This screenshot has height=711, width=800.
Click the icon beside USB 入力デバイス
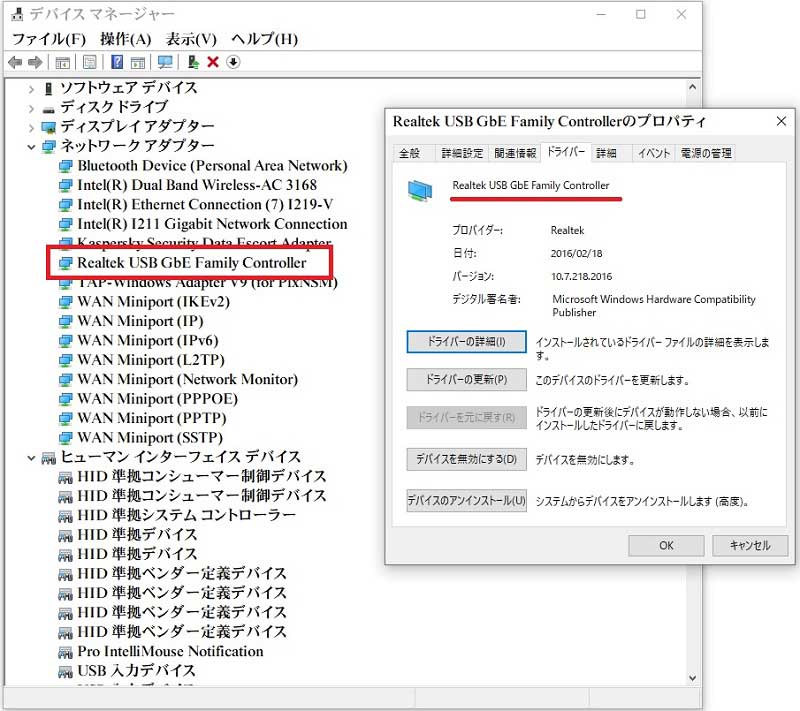65,672
